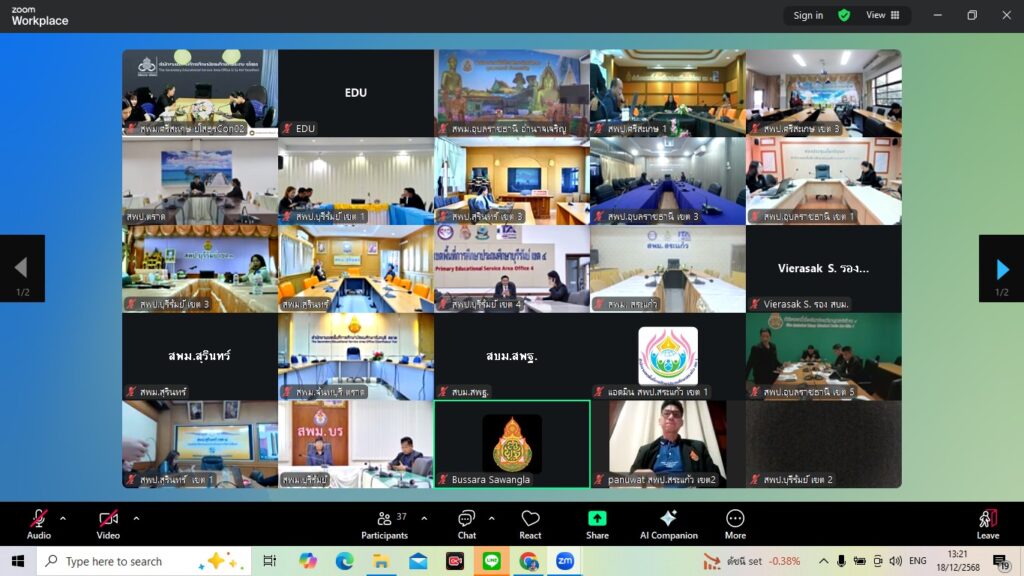Go to previous page of video gallery
Viewport: 1024px width, 576px height.
pos(21,268)
